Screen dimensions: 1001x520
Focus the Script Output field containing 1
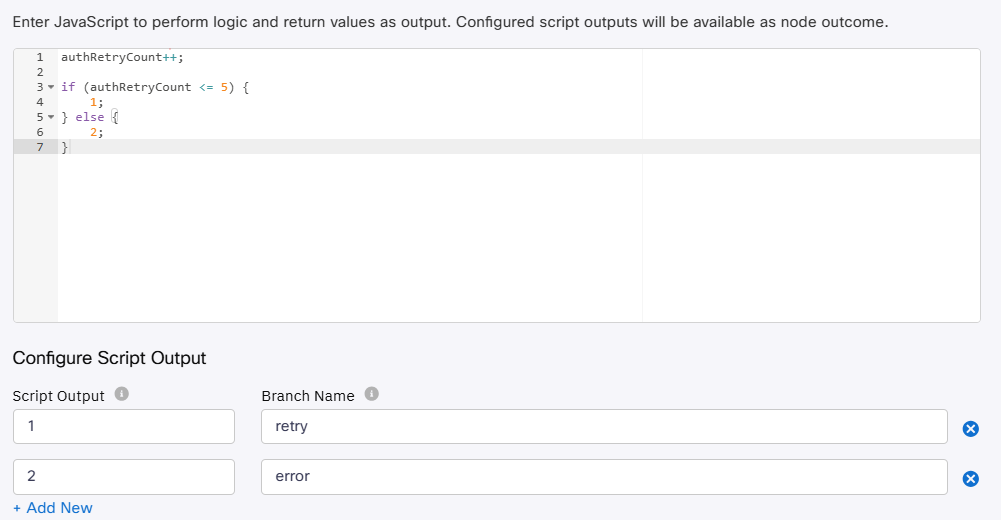[124, 427]
